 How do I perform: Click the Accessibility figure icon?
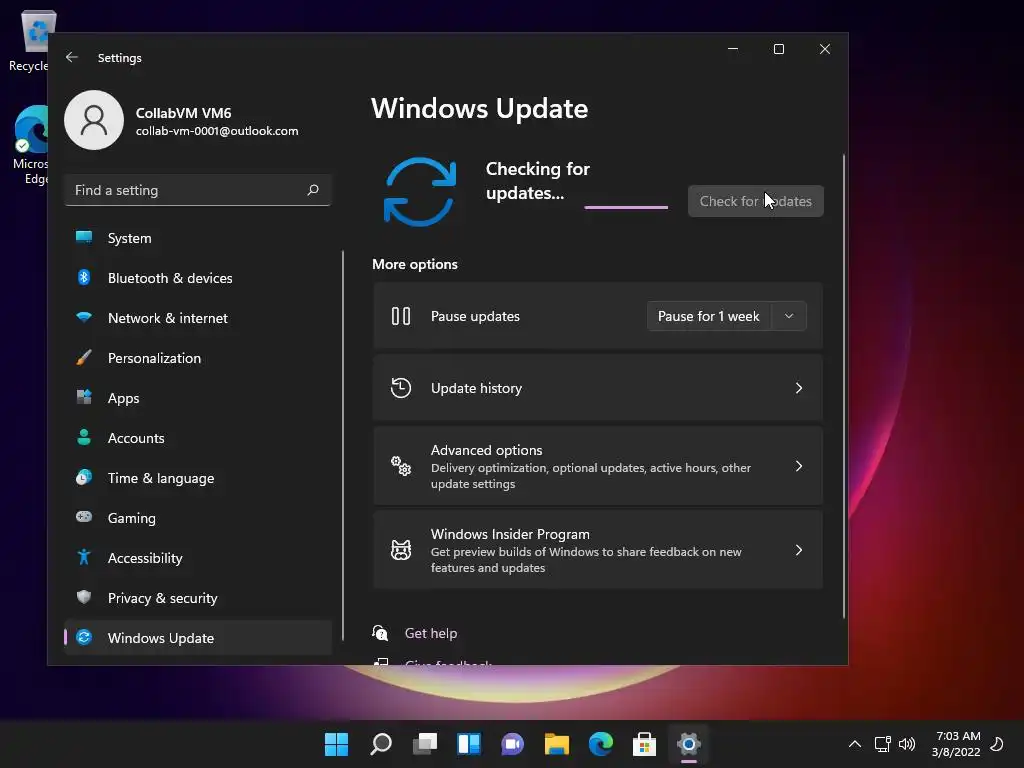pyautogui.click(x=84, y=557)
